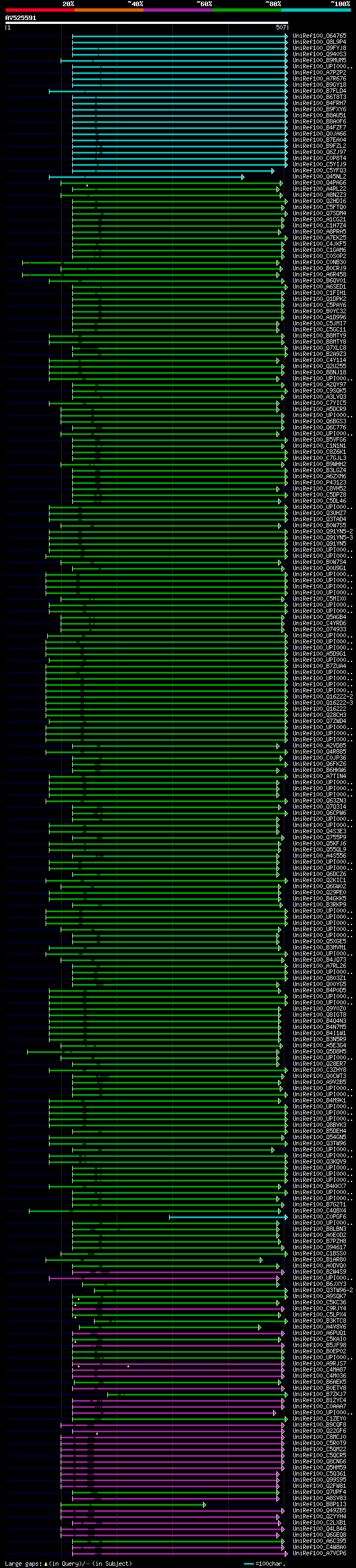
Task: Click the red 20% identity legend bar
Action: (x=39, y=10)
